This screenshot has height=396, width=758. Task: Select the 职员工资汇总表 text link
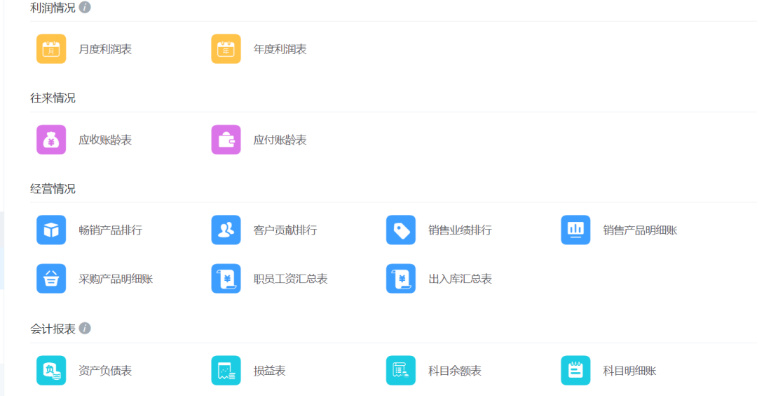tap(291, 279)
